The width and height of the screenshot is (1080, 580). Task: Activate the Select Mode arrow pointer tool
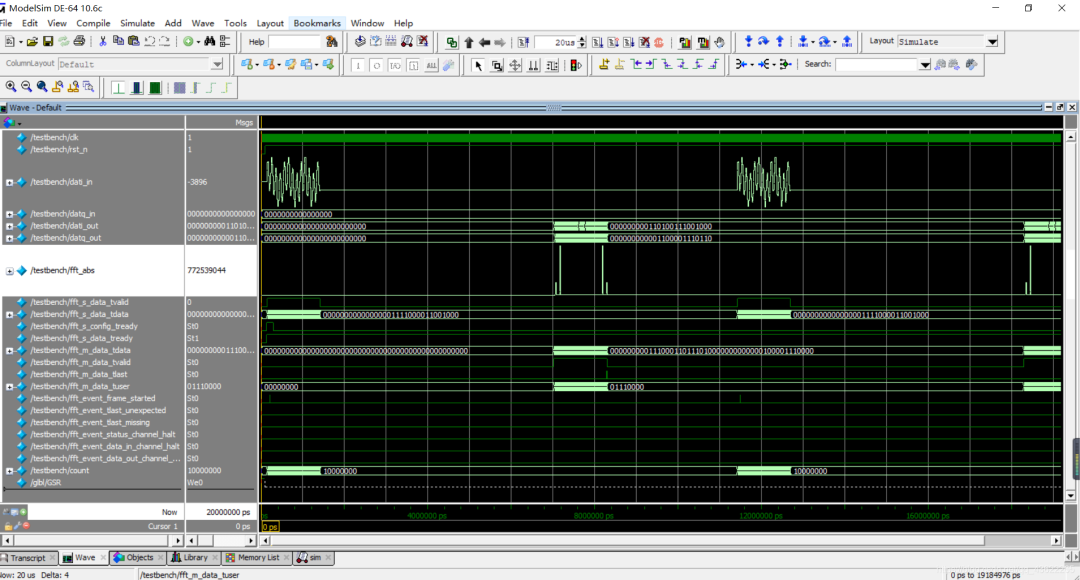point(478,65)
